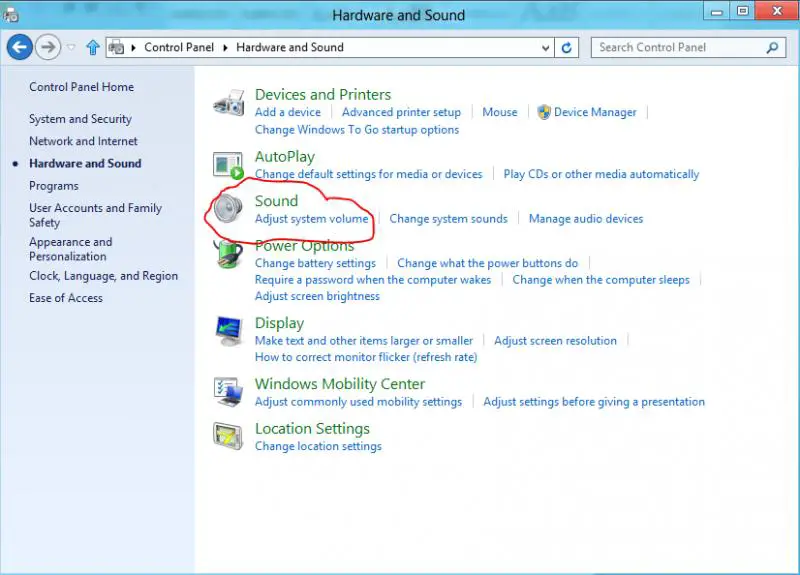Click the Power Options battery icon

(228, 254)
